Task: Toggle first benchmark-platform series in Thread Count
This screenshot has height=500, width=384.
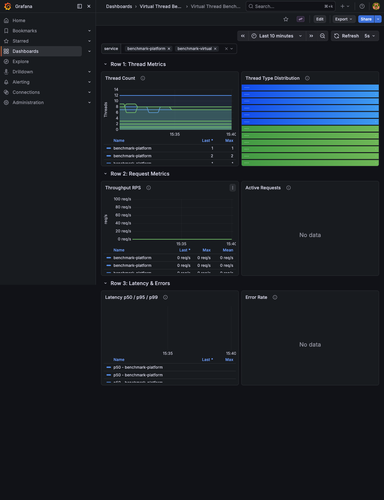Action: [x=132, y=148]
